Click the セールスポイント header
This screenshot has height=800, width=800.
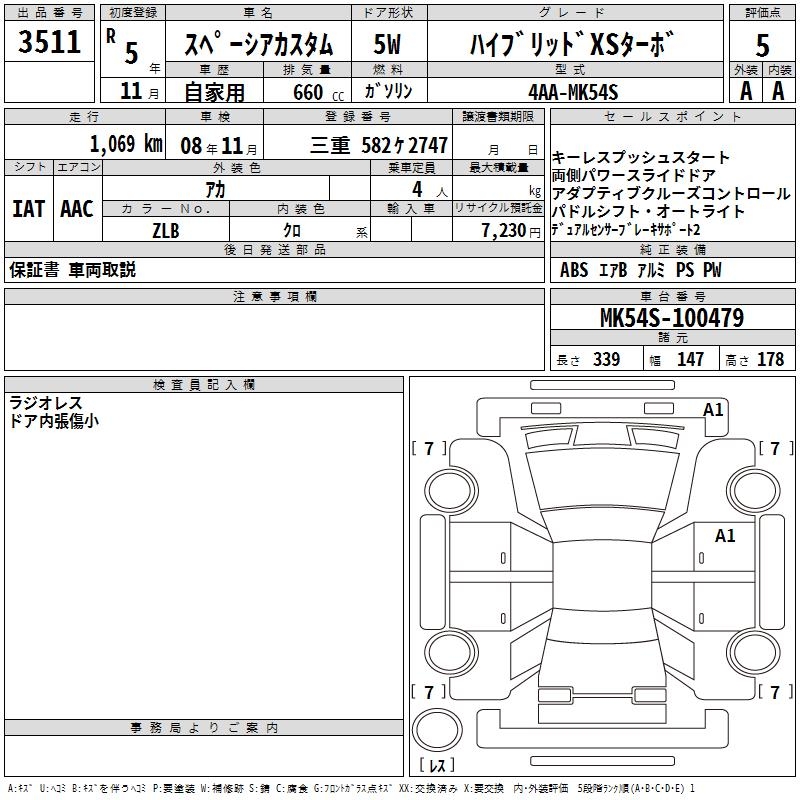pyautogui.click(x=672, y=117)
